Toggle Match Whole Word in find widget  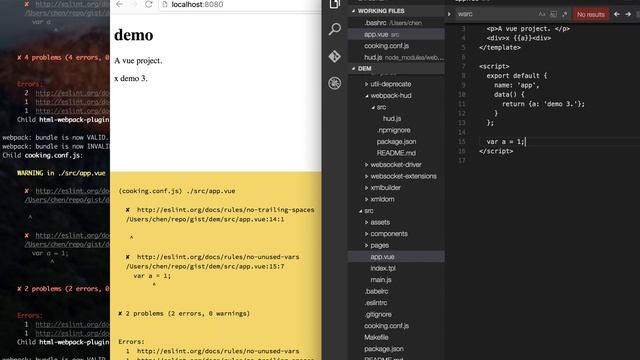click(x=553, y=14)
